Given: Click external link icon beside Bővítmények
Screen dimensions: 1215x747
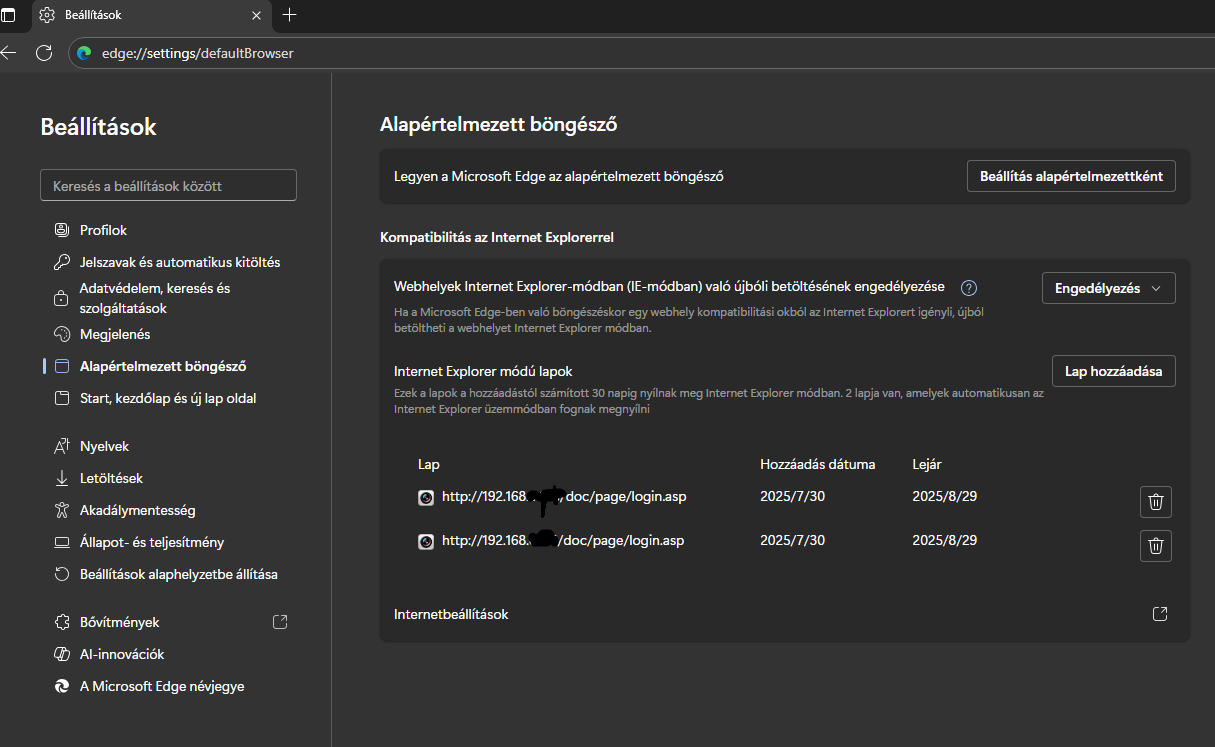Looking at the screenshot, I should pyautogui.click(x=280, y=622).
